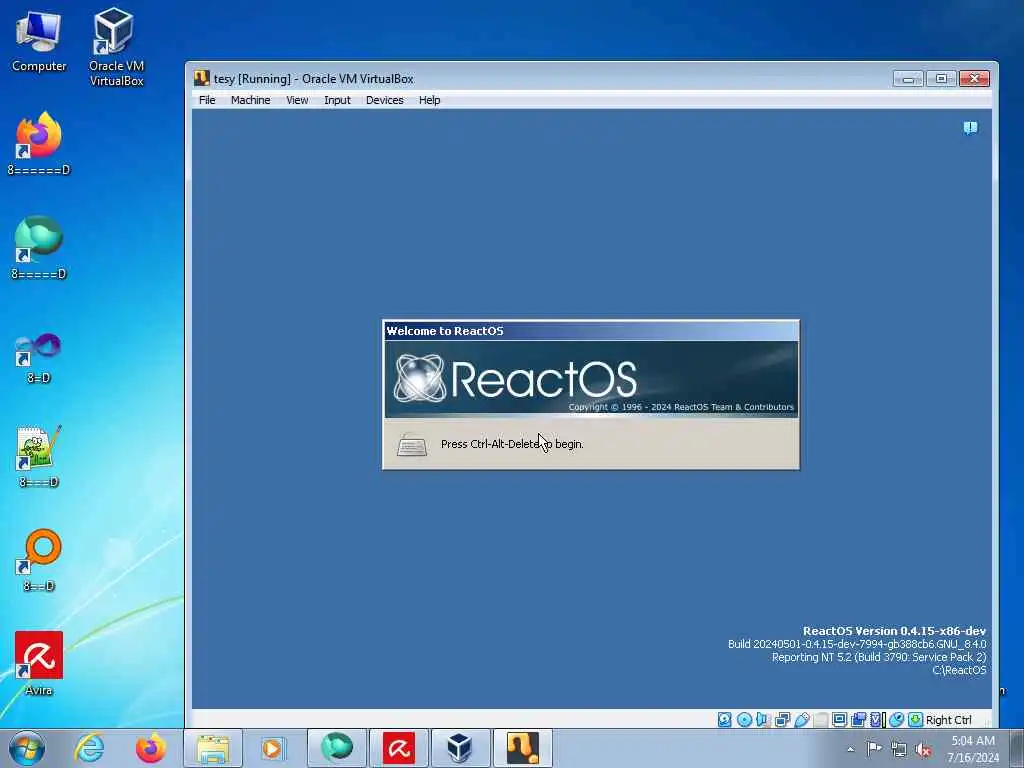Click the USB devices icon in VM status bar
This screenshot has height=768, width=1024.
coord(801,720)
